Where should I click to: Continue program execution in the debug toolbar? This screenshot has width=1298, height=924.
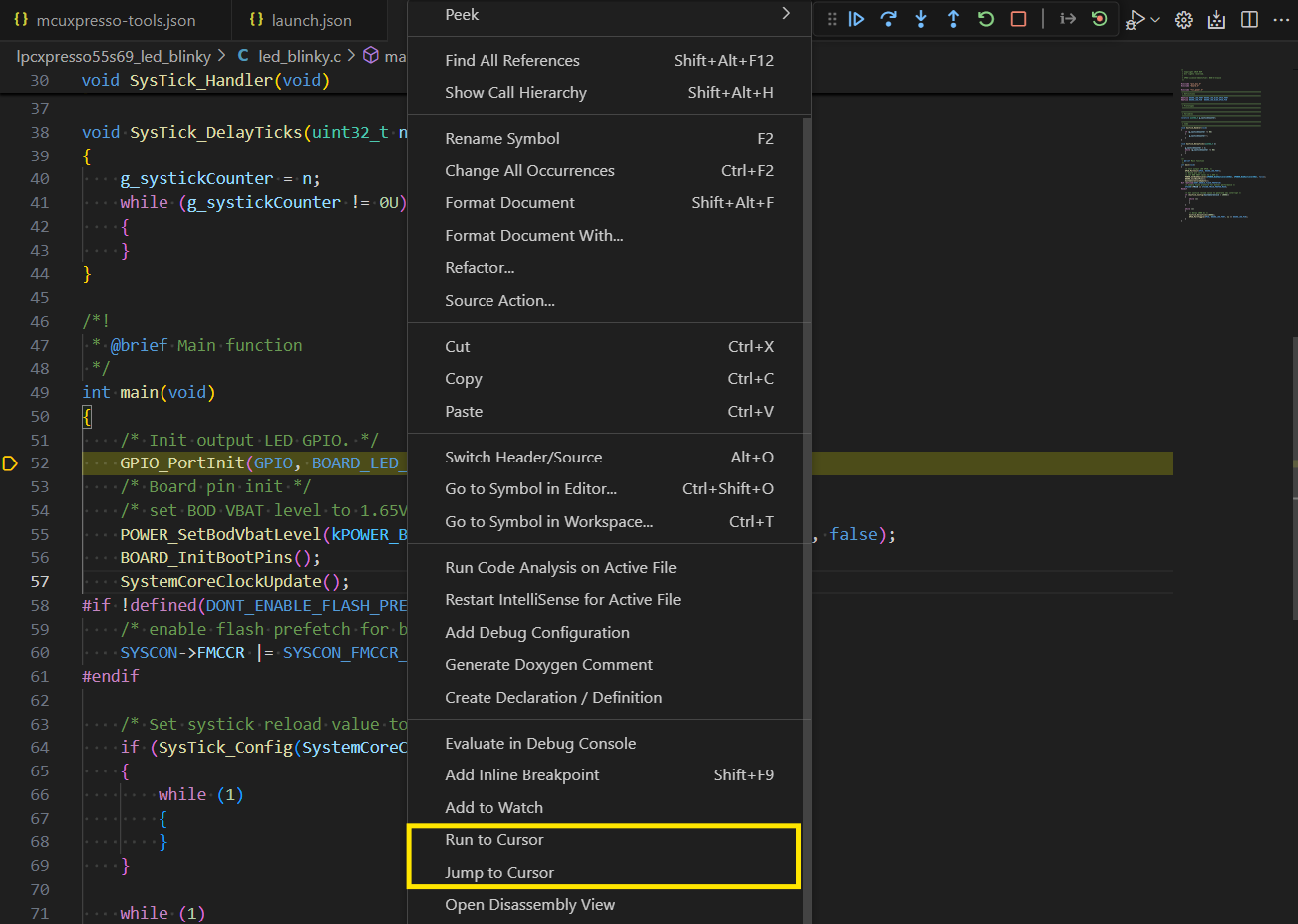(x=856, y=19)
